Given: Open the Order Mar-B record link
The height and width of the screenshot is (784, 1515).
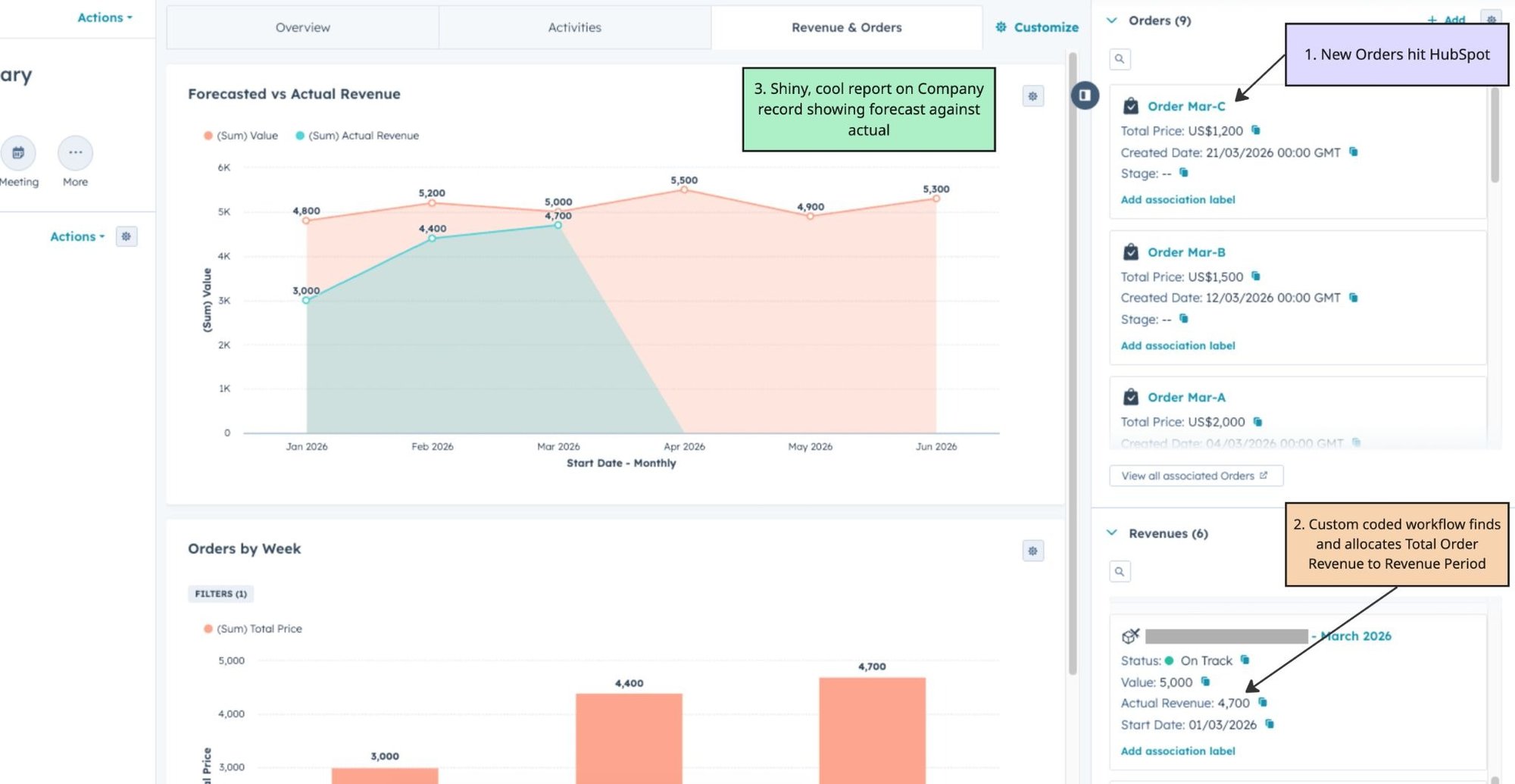Looking at the screenshot, I should click(x=1186, y=252).
